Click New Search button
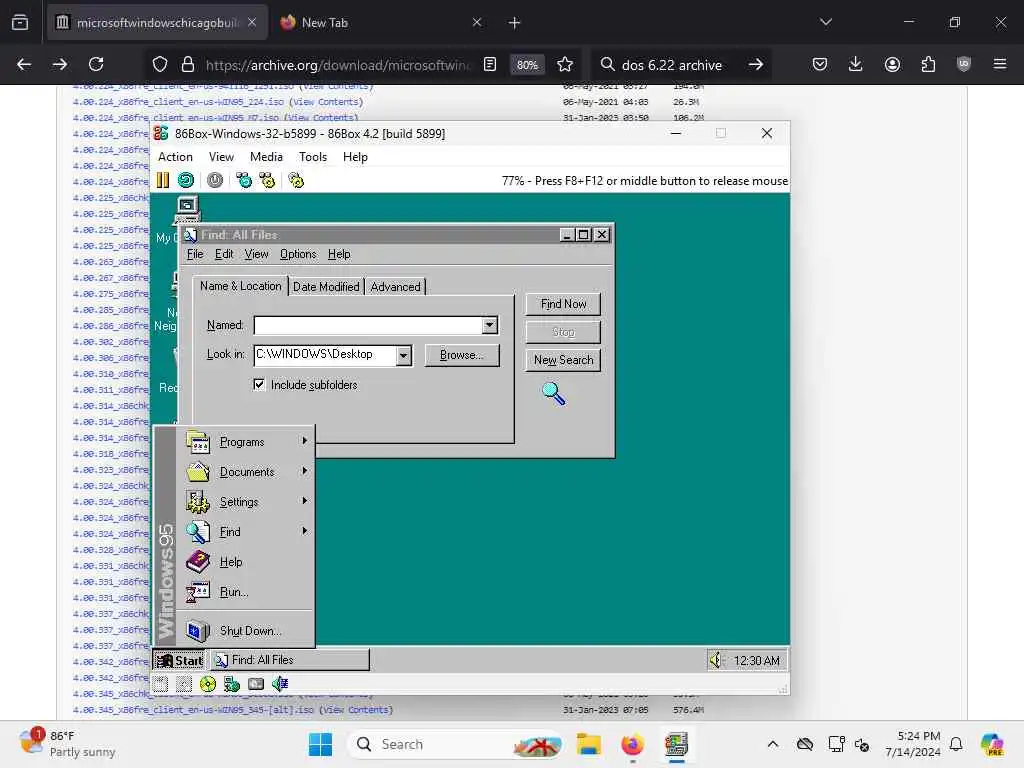The width and height of the screenshot is (1024, 768). [x=563, y=360]
